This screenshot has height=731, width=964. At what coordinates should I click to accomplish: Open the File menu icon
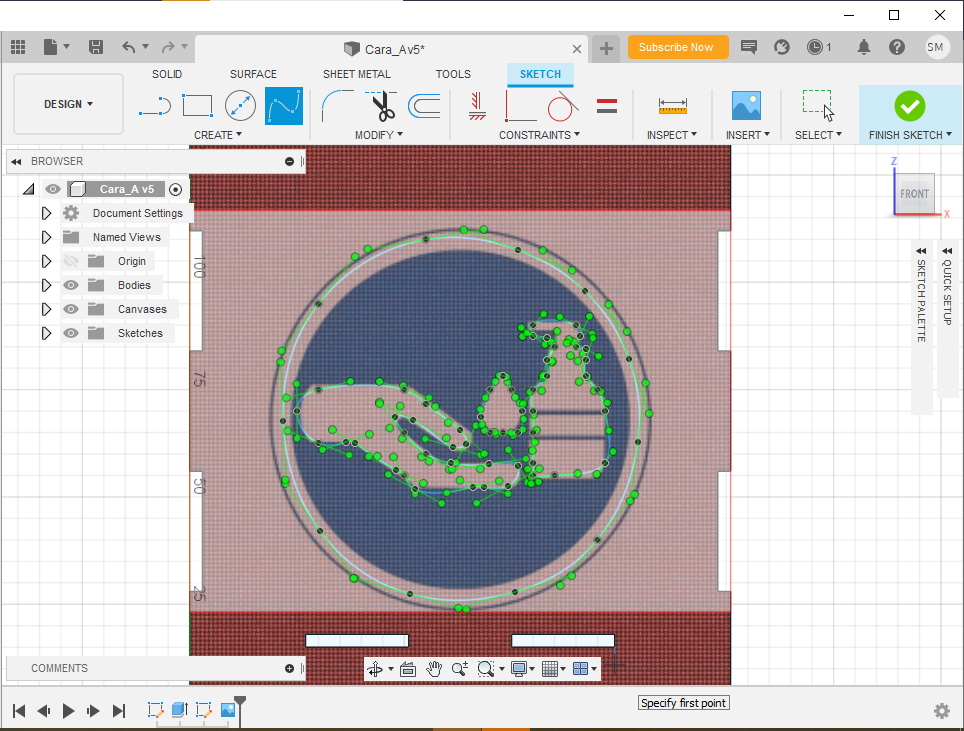click(50, 47)
